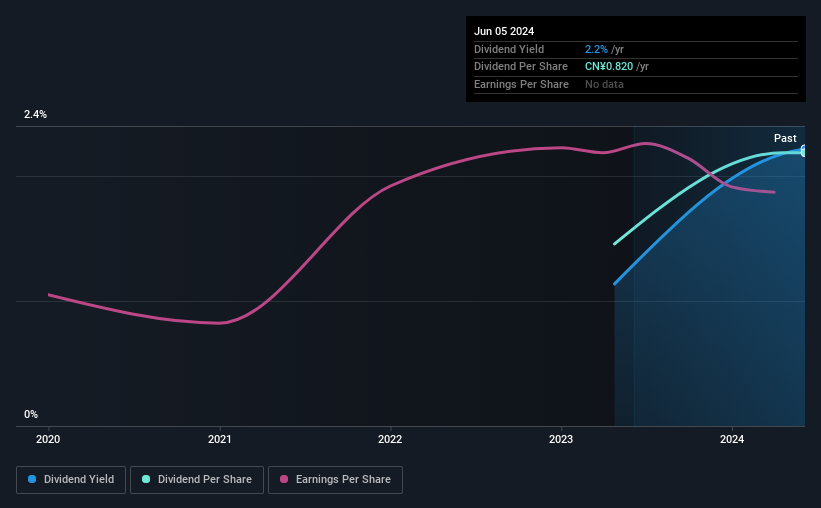Select the 2020 label on the x-axis

(48, 439)
